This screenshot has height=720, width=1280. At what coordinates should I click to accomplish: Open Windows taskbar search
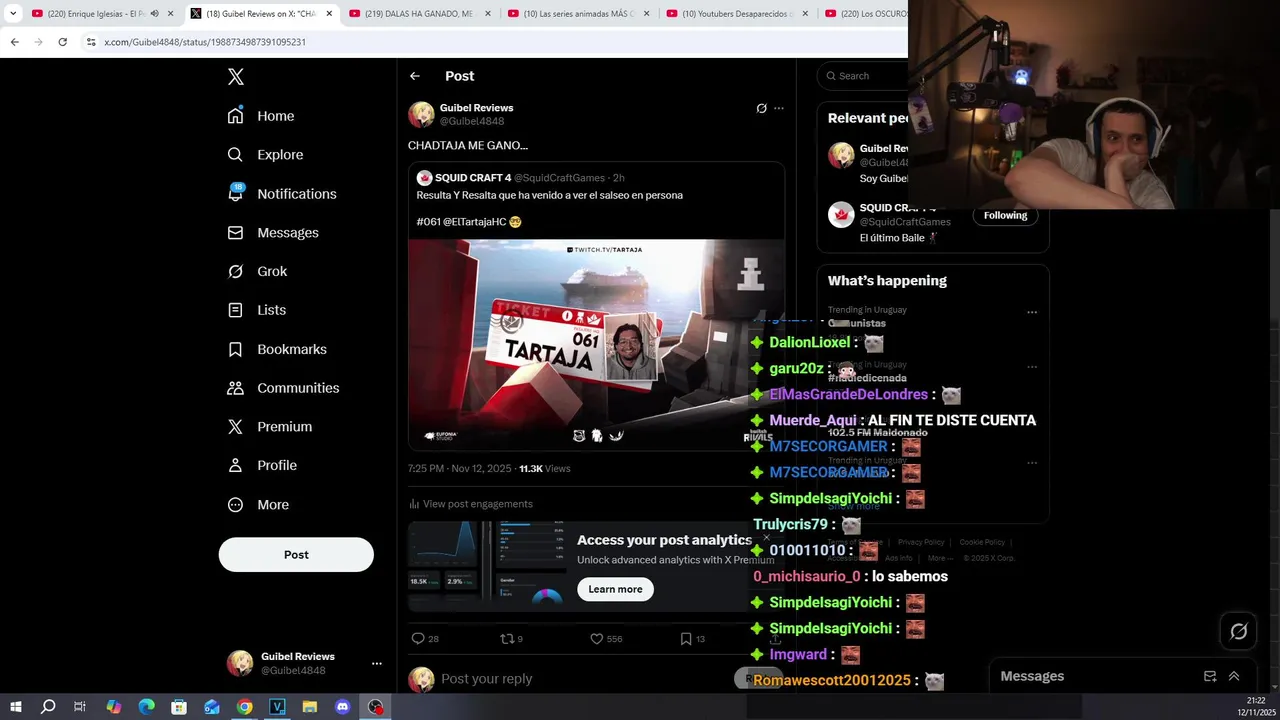48,707
